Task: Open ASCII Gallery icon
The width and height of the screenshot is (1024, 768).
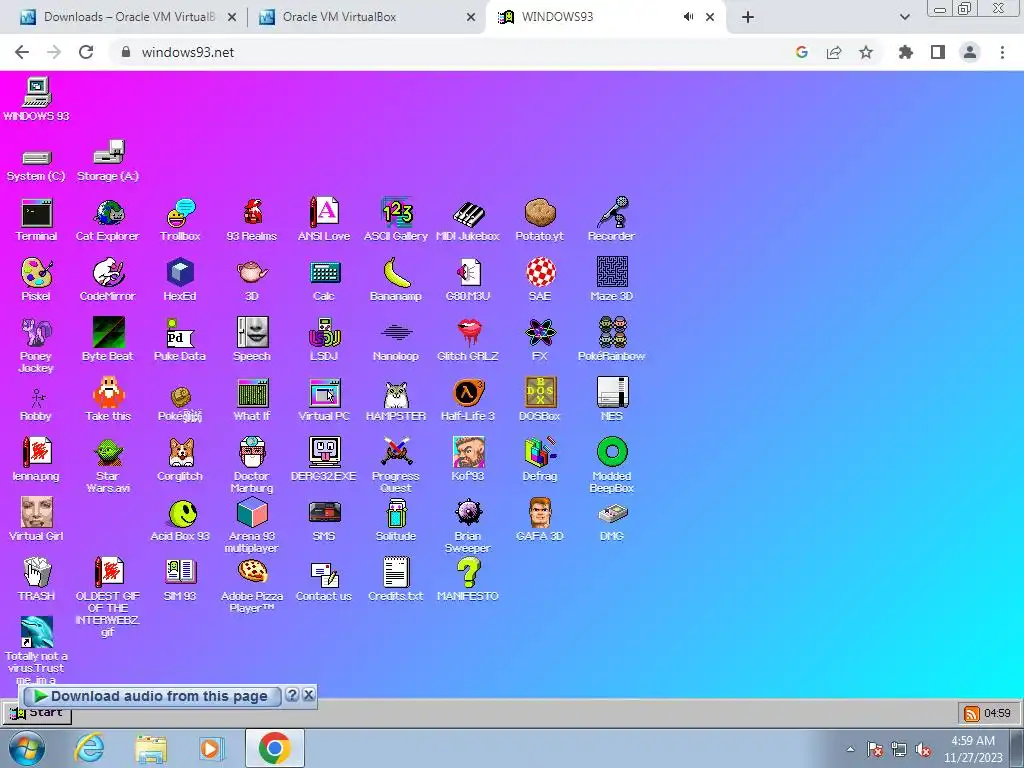Action: [396, 220]
